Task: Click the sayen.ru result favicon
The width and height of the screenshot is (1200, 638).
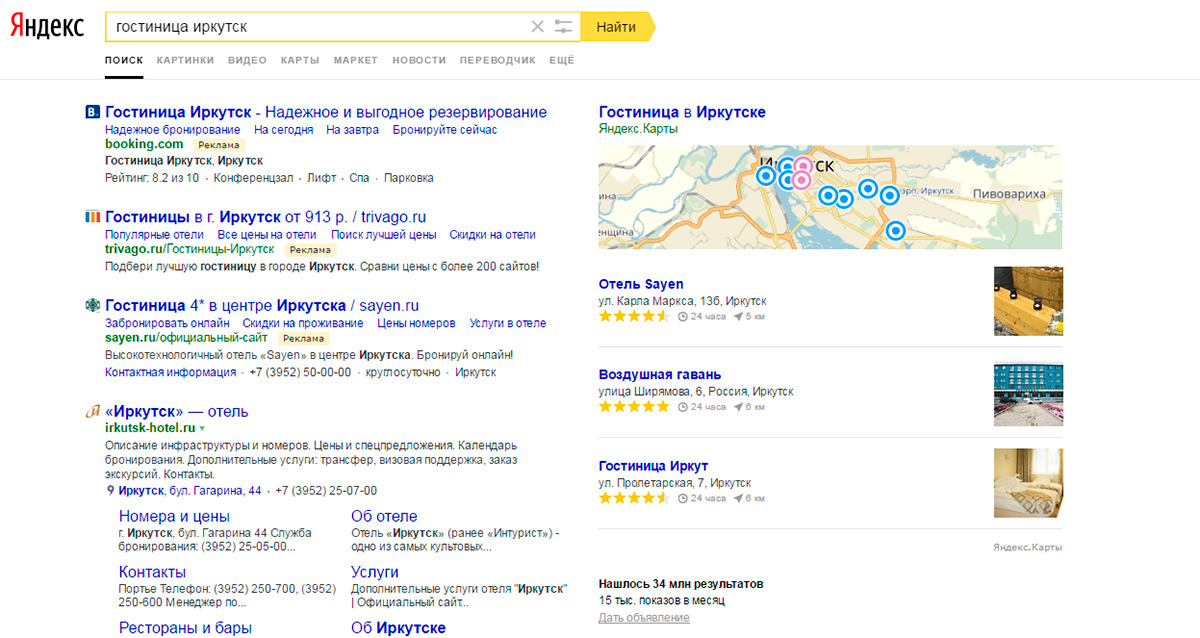Action: coord(92,305)
